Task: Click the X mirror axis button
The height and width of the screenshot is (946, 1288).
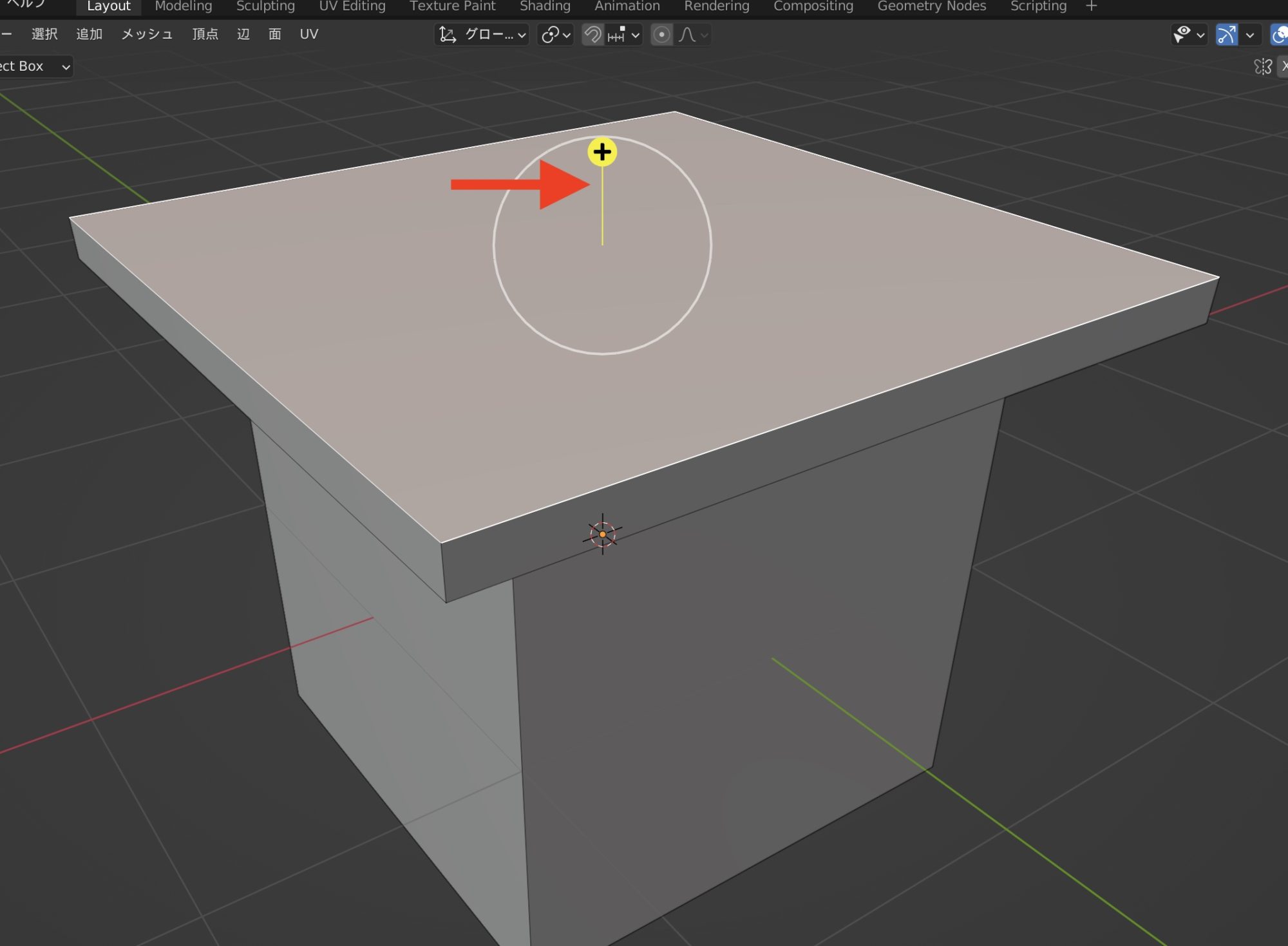Action: tap(1283, 66)
